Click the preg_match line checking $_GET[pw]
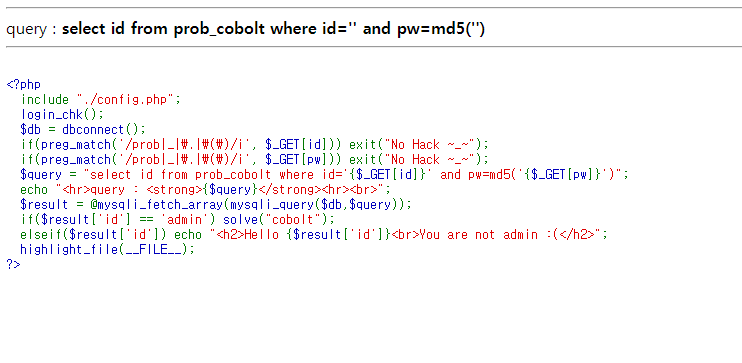This screenshot has width=742, height=363. [254, 160]
